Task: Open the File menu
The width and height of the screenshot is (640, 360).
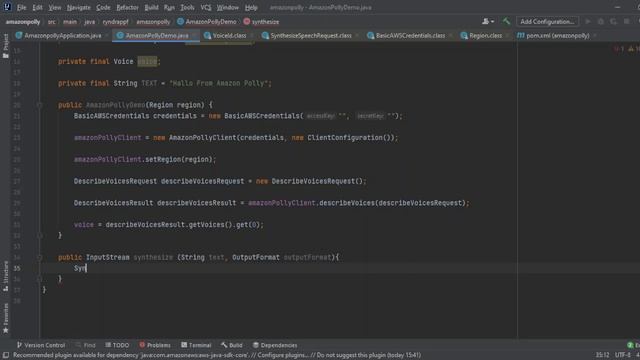Action: point(21,7)
